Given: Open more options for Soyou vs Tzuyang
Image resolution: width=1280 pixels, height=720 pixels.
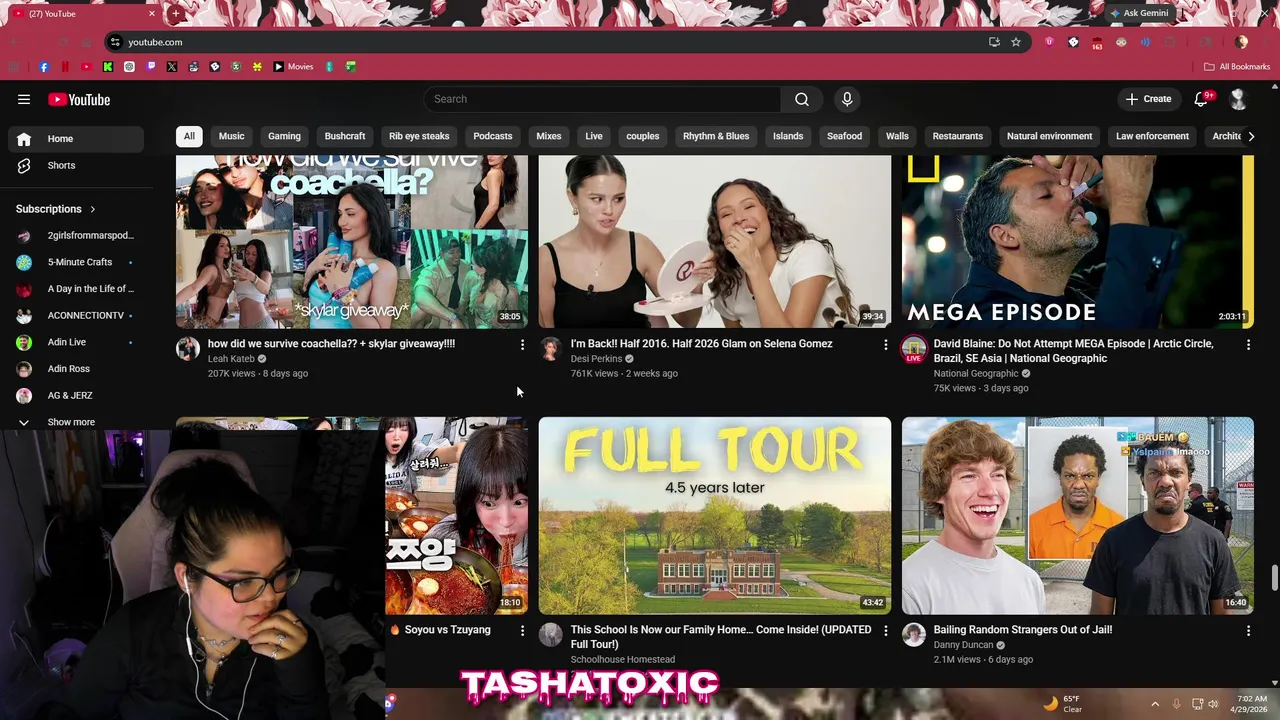Looking at the screenshot, I should pos(522,631).
